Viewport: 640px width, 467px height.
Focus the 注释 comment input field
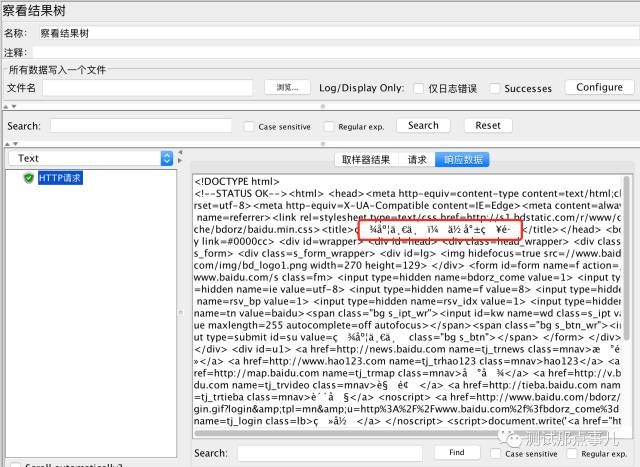click(335, 53)
